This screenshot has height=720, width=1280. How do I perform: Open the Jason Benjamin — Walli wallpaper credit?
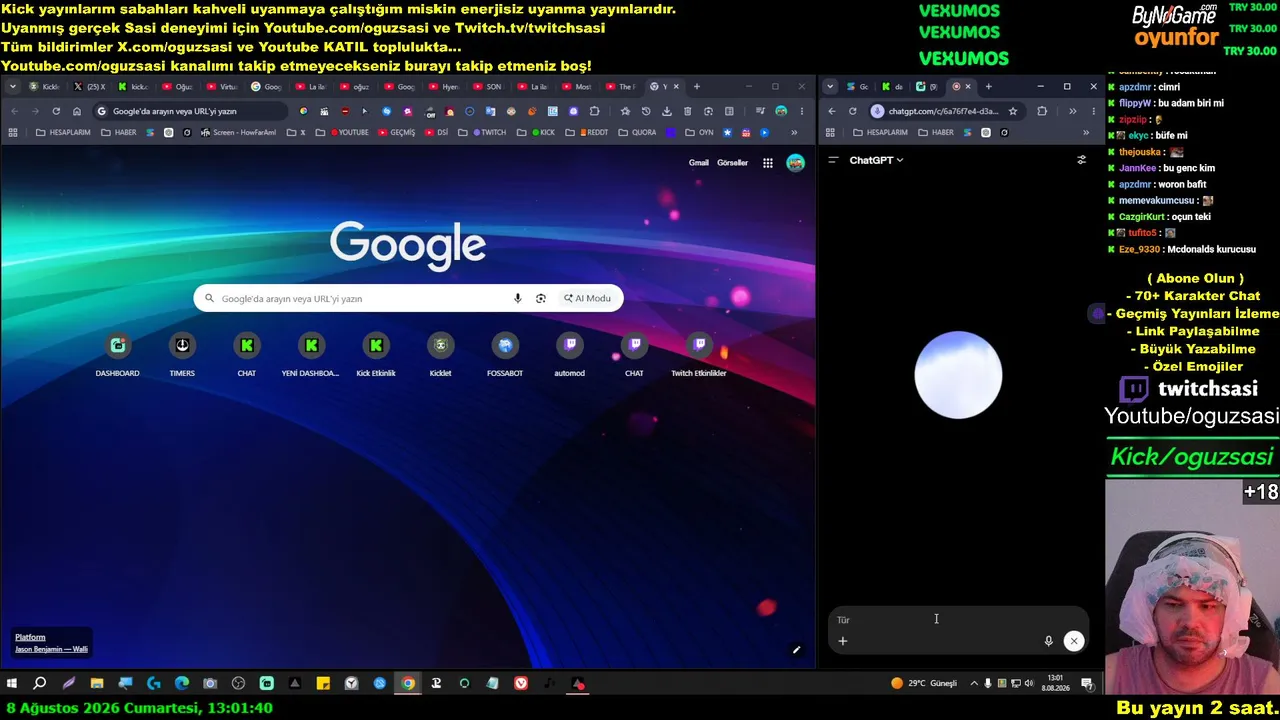pos(51,649)
